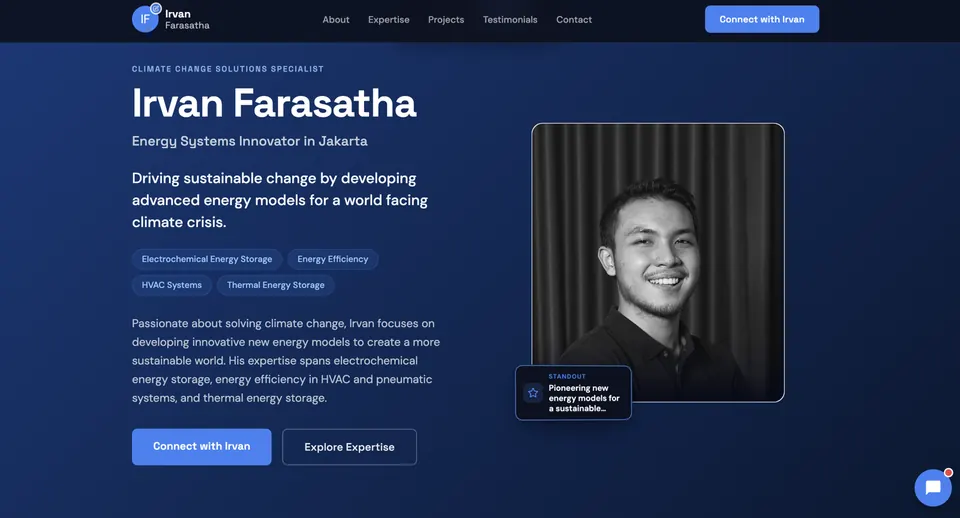
Task: Open the chat bubble widget
Action: click(932, 487)
